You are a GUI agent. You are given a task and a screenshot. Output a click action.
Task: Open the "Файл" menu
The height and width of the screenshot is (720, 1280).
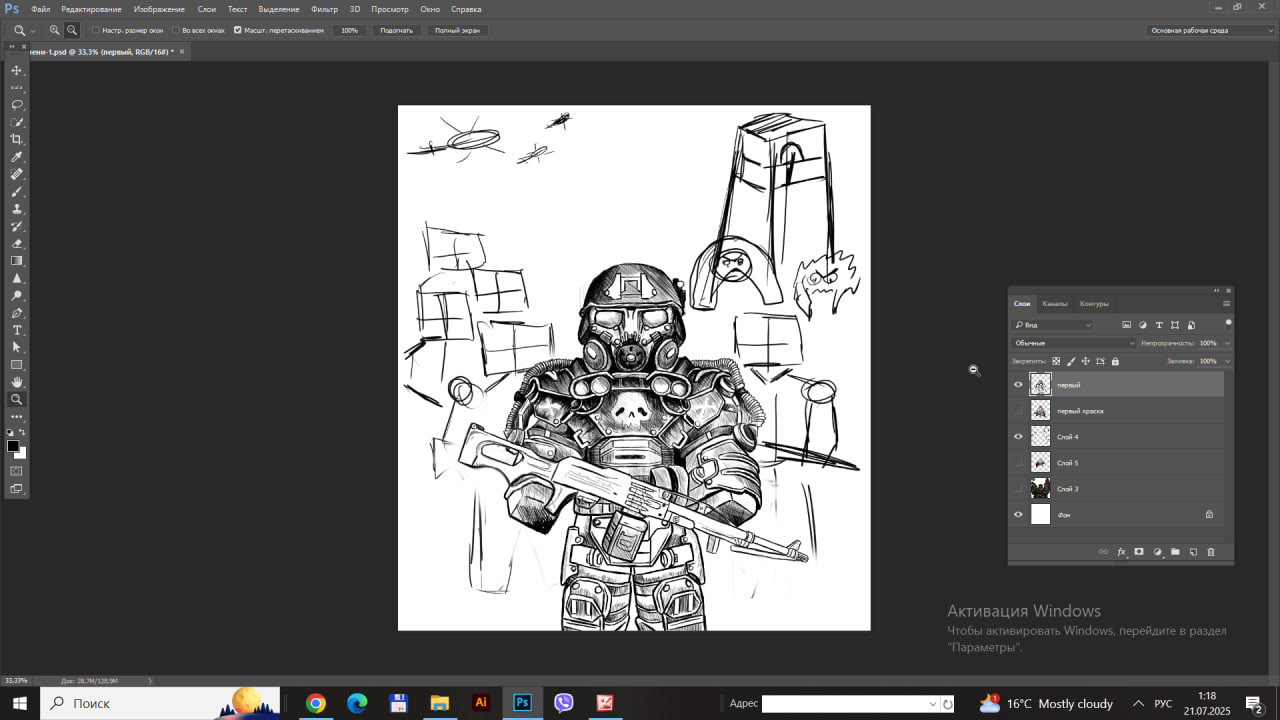pyautogui.click(x=41, y=9)
